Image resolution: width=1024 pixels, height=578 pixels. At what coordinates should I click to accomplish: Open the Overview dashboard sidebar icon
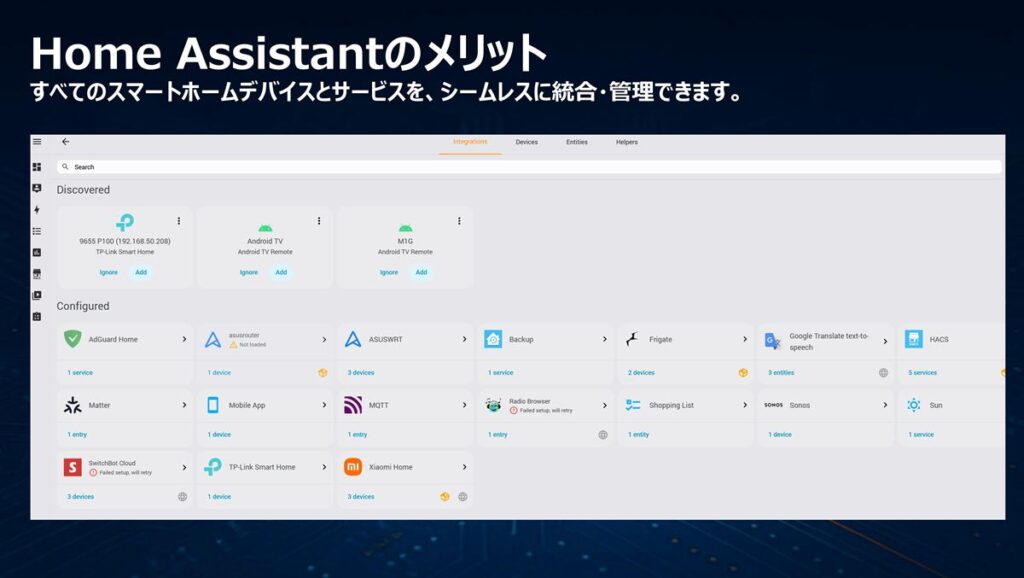pyautogui.click(x=37, y=167)
